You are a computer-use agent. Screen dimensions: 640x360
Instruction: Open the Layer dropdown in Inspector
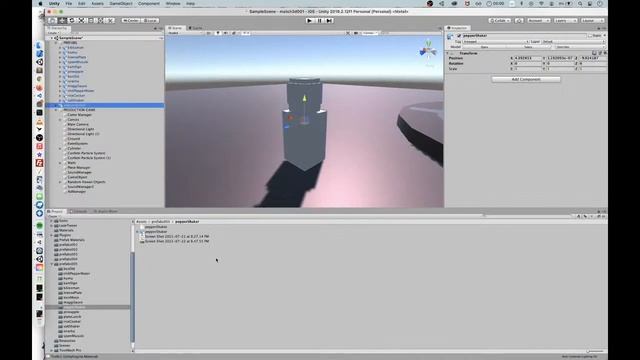pos(573,42)
